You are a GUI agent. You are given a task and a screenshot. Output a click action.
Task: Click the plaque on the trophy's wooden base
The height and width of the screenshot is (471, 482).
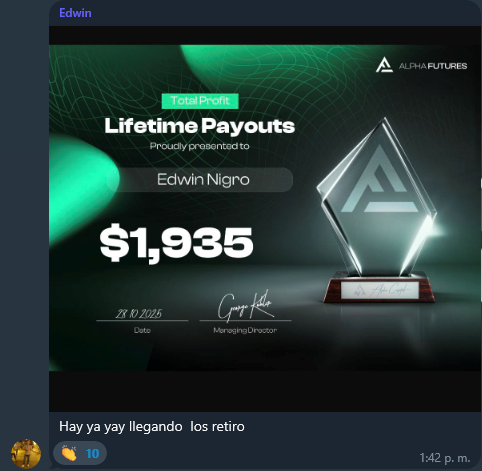(380, 290)
